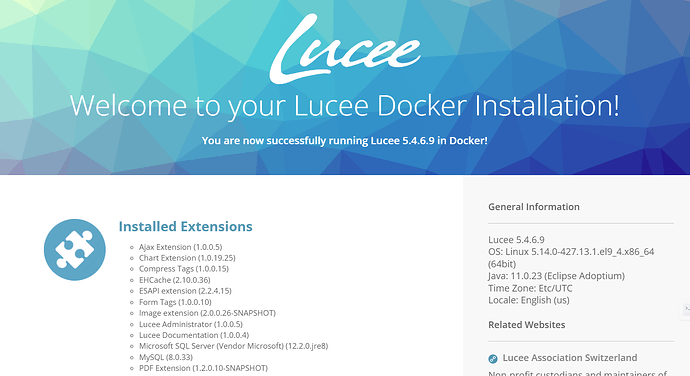Click Ajax Extension (1.0.0.5) list entry
The image size is (690, 376).
click(x=180, y=247)
